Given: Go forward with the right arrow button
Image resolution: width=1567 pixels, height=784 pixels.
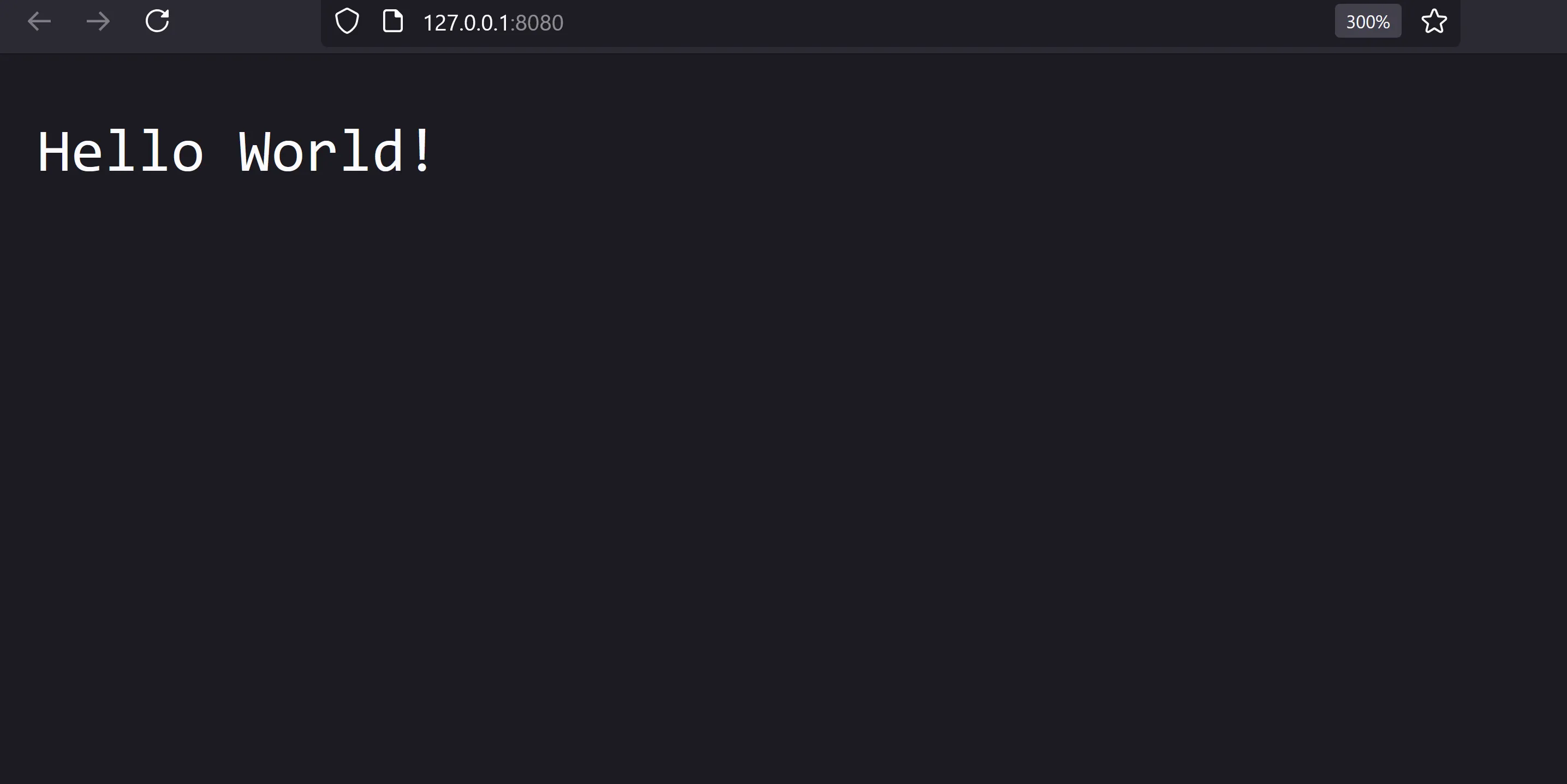Looking at the screenshot, I should click(x=98, y=22).
